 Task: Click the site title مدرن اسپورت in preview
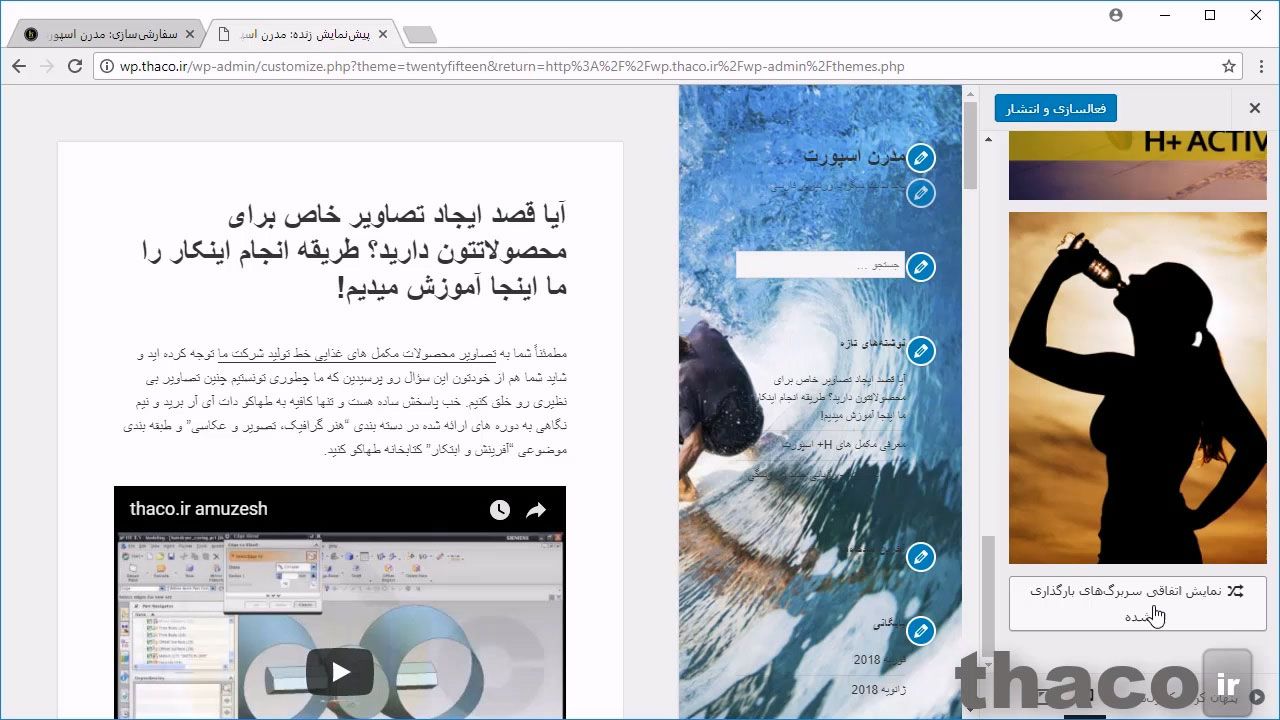854,157
